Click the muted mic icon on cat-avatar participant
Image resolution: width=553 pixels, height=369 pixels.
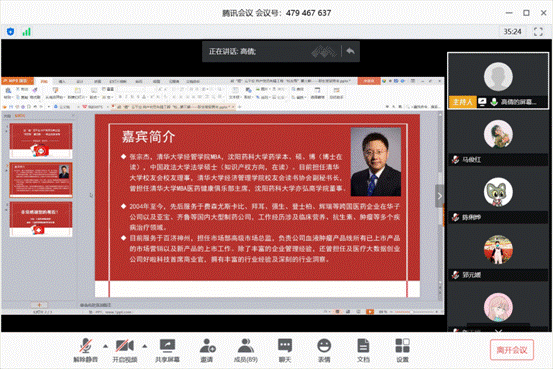[x=455, y=217]
